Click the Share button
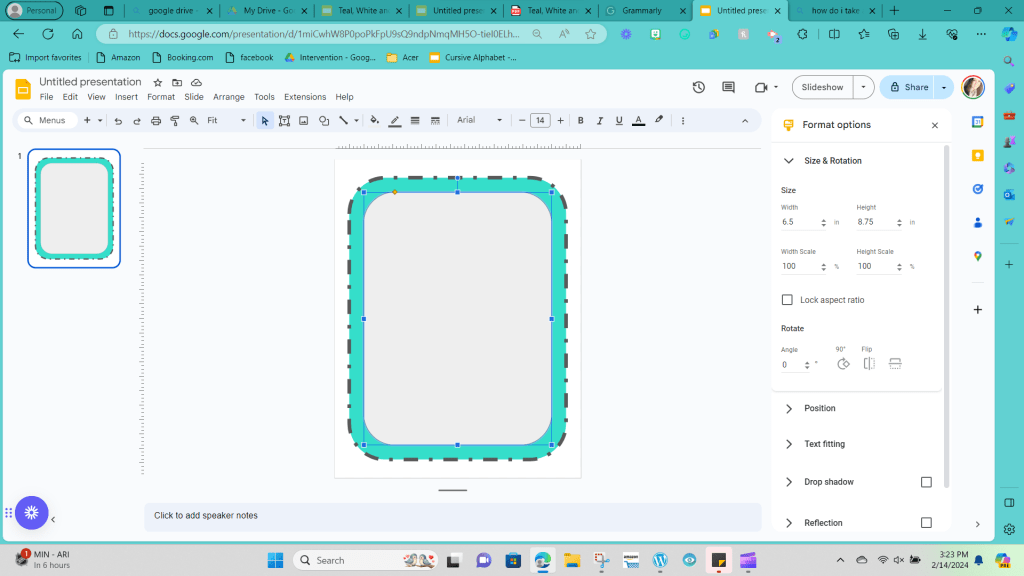Screen dimensions: 1024x576 point(908,88)
